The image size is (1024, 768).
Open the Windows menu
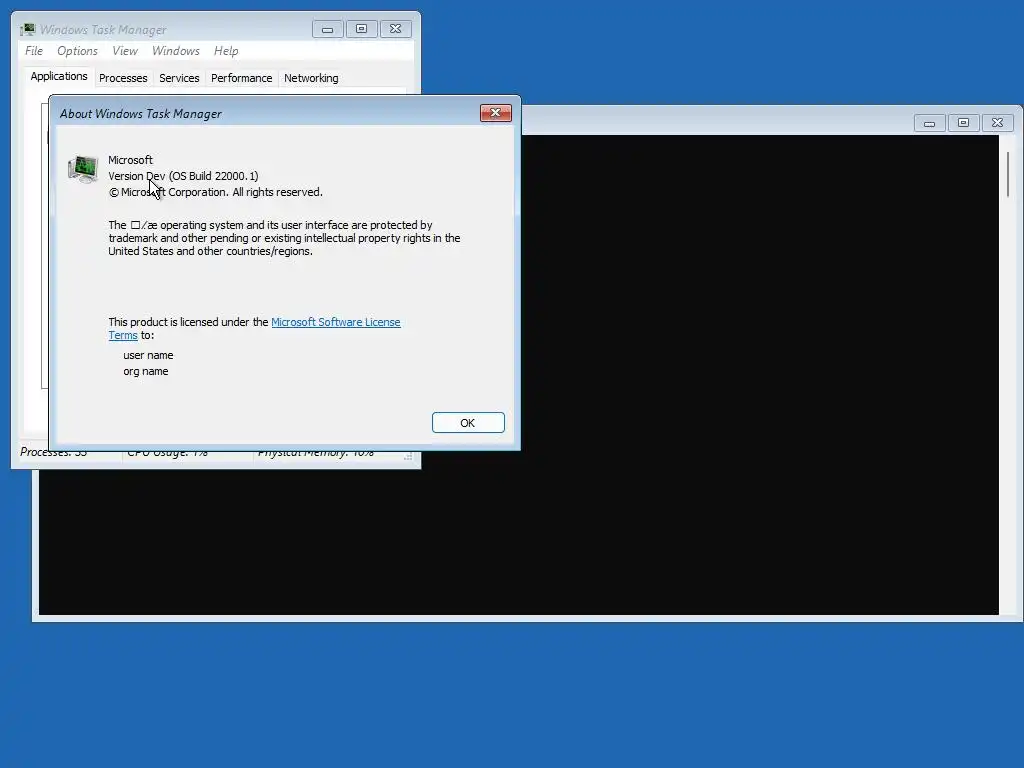point(176,51)
